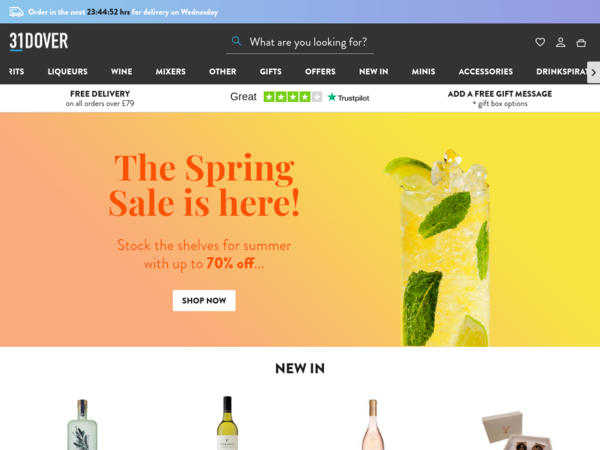Open the Trustpilot logo link
Image resolution: width=600 pixels, height=450 pixels.
pyautogui.click(x=348, y=98)
